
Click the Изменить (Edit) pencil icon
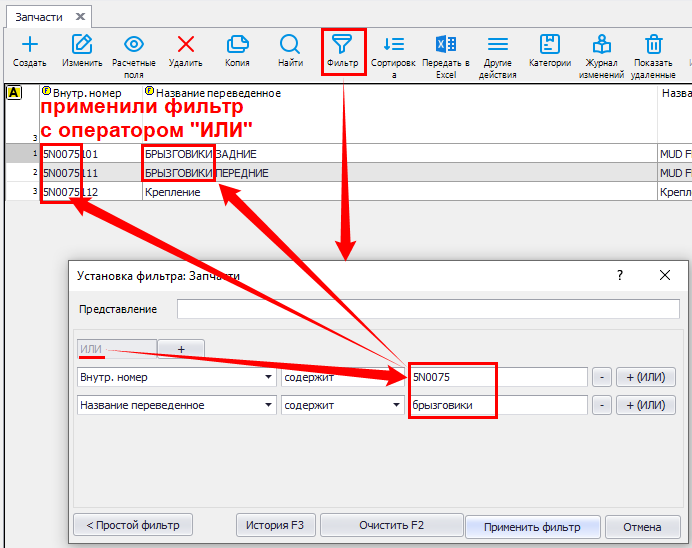click(x=82, y=45)
